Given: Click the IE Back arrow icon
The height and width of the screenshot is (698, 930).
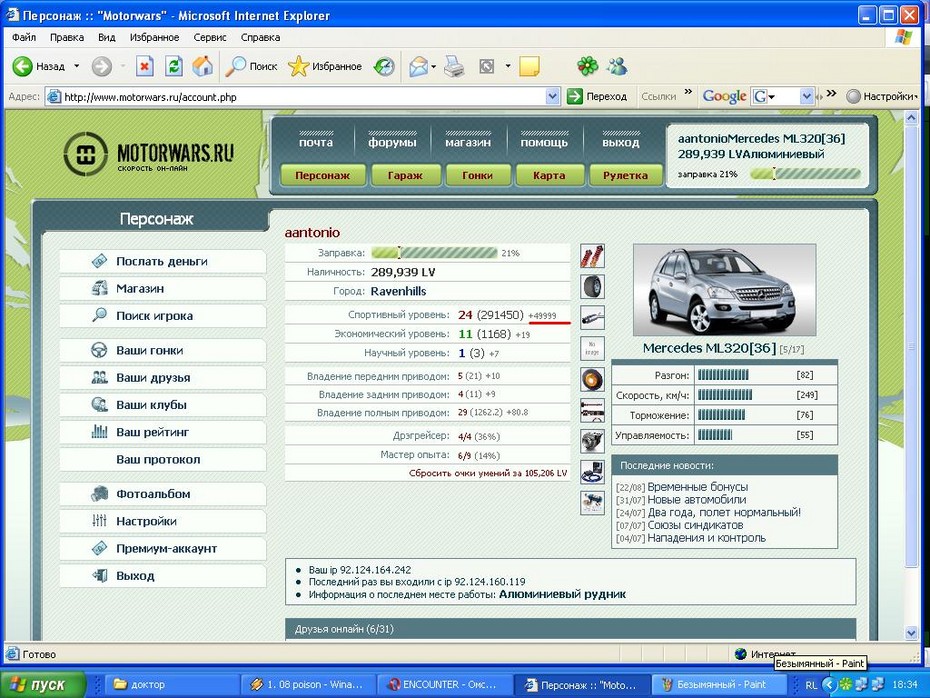Looking at the screenshot, I should pyautogui.click(x=23, y=66).
